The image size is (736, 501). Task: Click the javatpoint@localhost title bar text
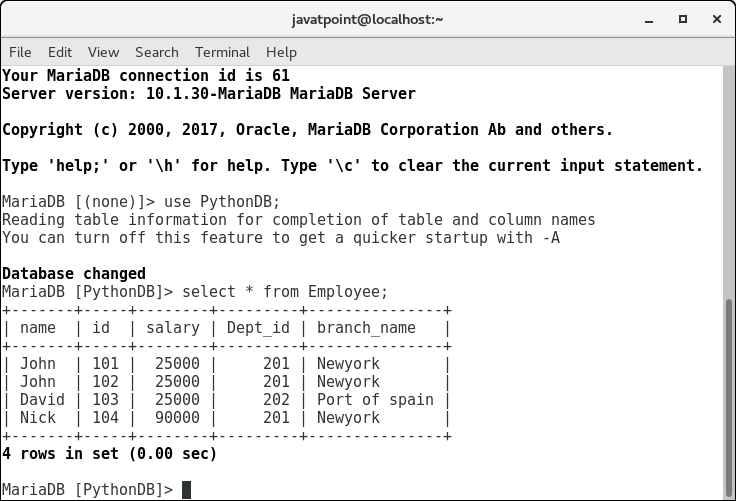(368, 19)
